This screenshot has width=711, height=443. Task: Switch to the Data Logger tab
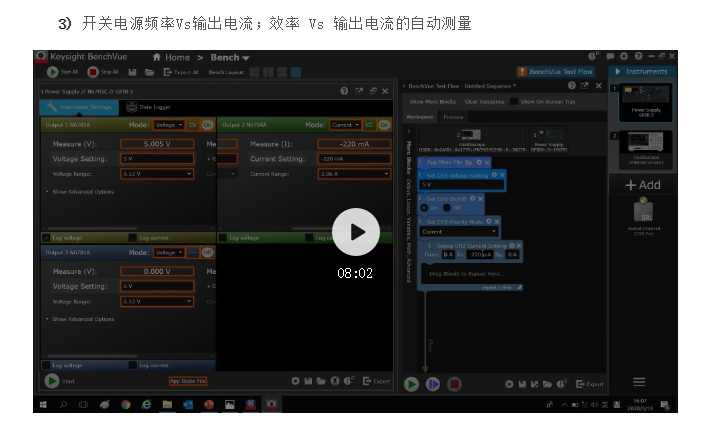point(148,107)
